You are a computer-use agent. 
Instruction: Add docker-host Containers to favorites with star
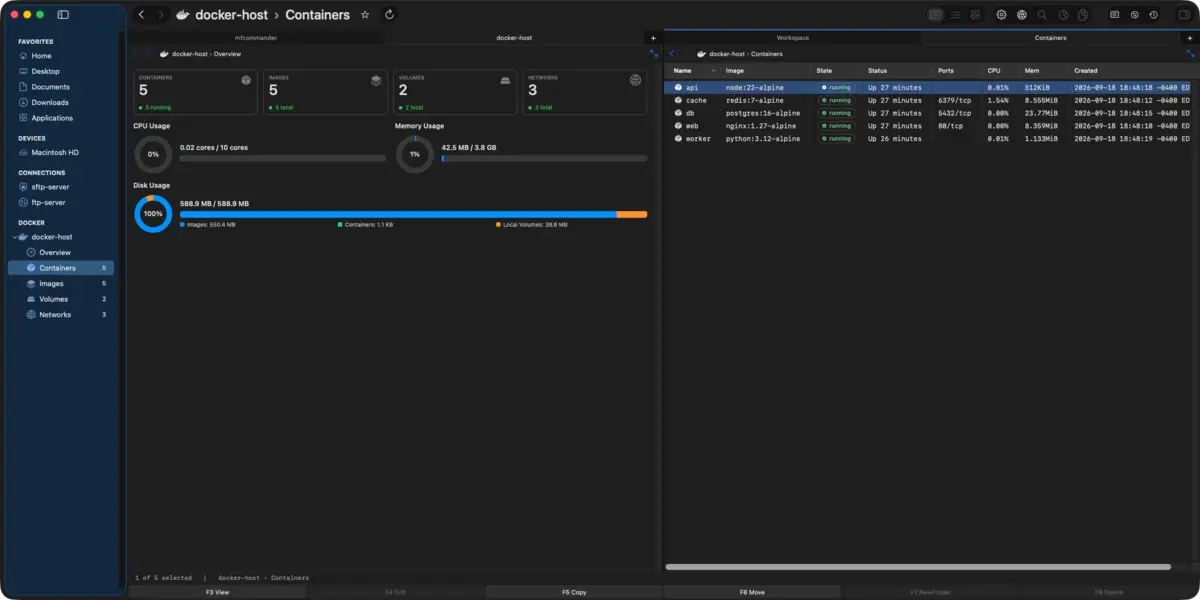pos(365,15)
